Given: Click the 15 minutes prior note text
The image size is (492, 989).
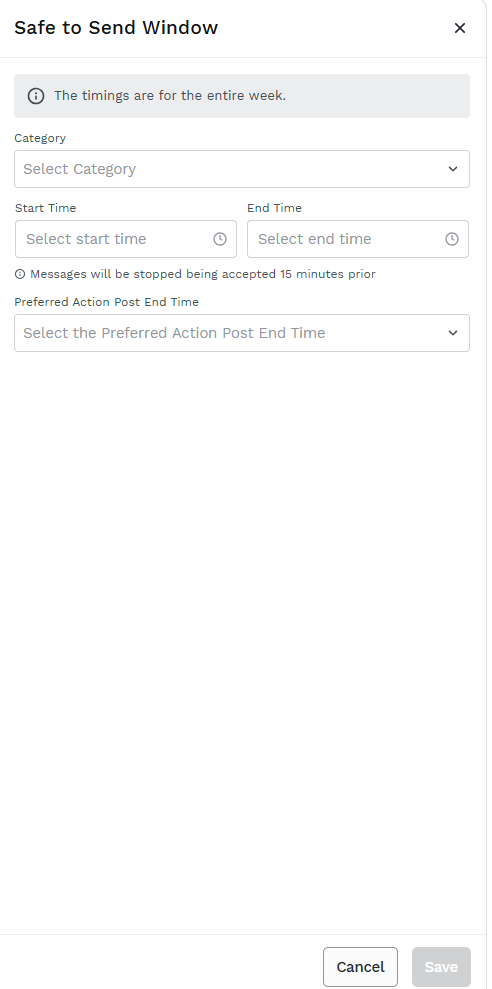Looking at the screenshot, I should (202, 274).
